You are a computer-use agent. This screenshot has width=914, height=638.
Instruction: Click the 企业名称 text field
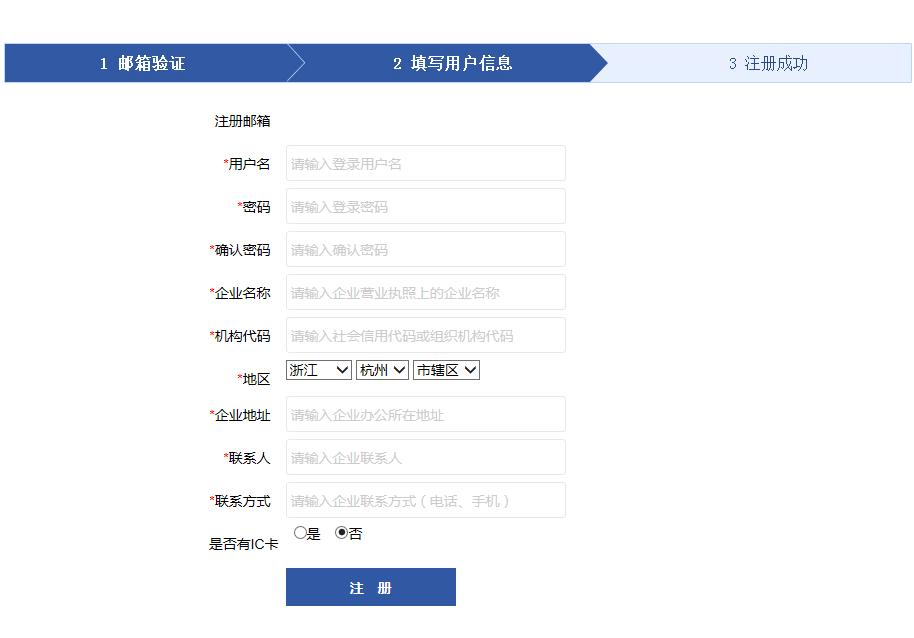(x=425, y=292)
